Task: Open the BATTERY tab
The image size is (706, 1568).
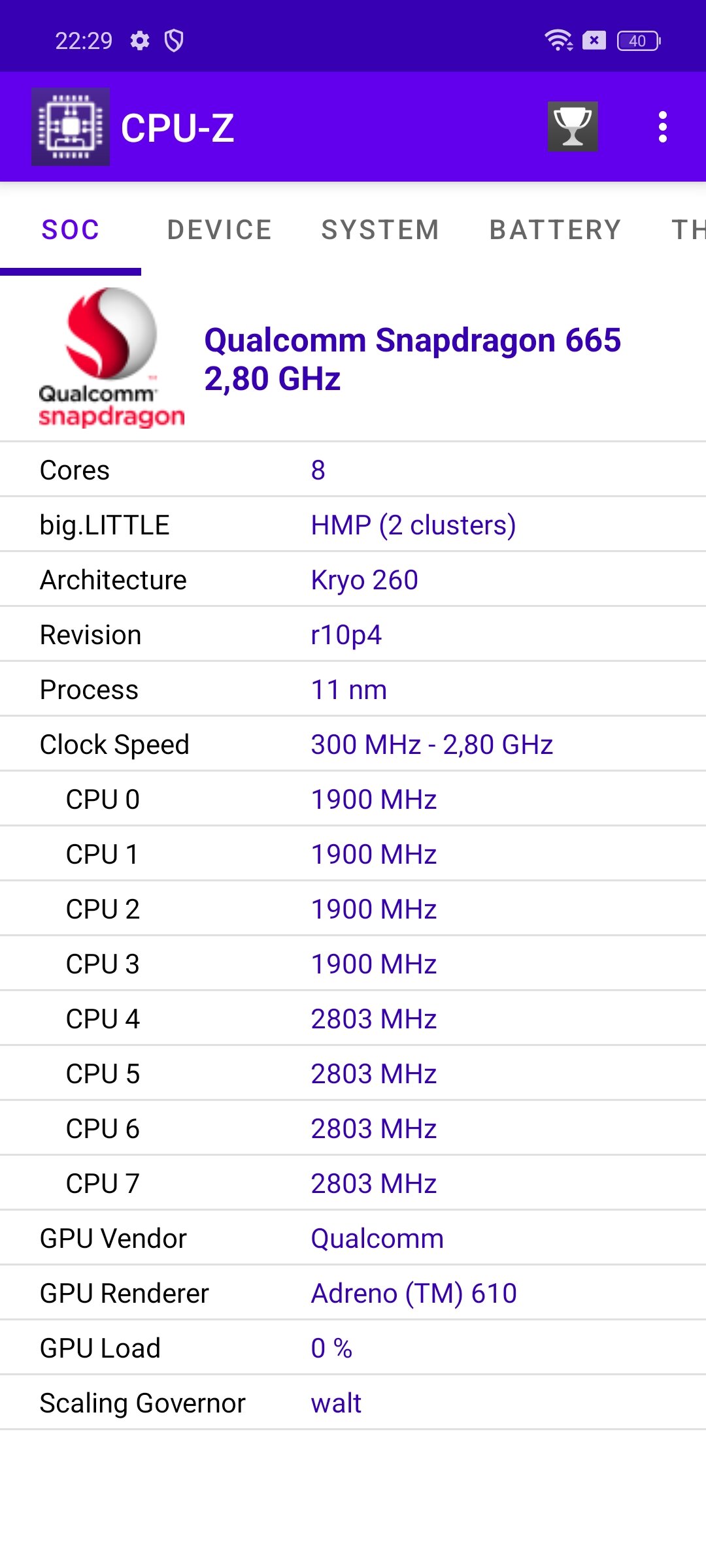Action: tap(556, 230)
